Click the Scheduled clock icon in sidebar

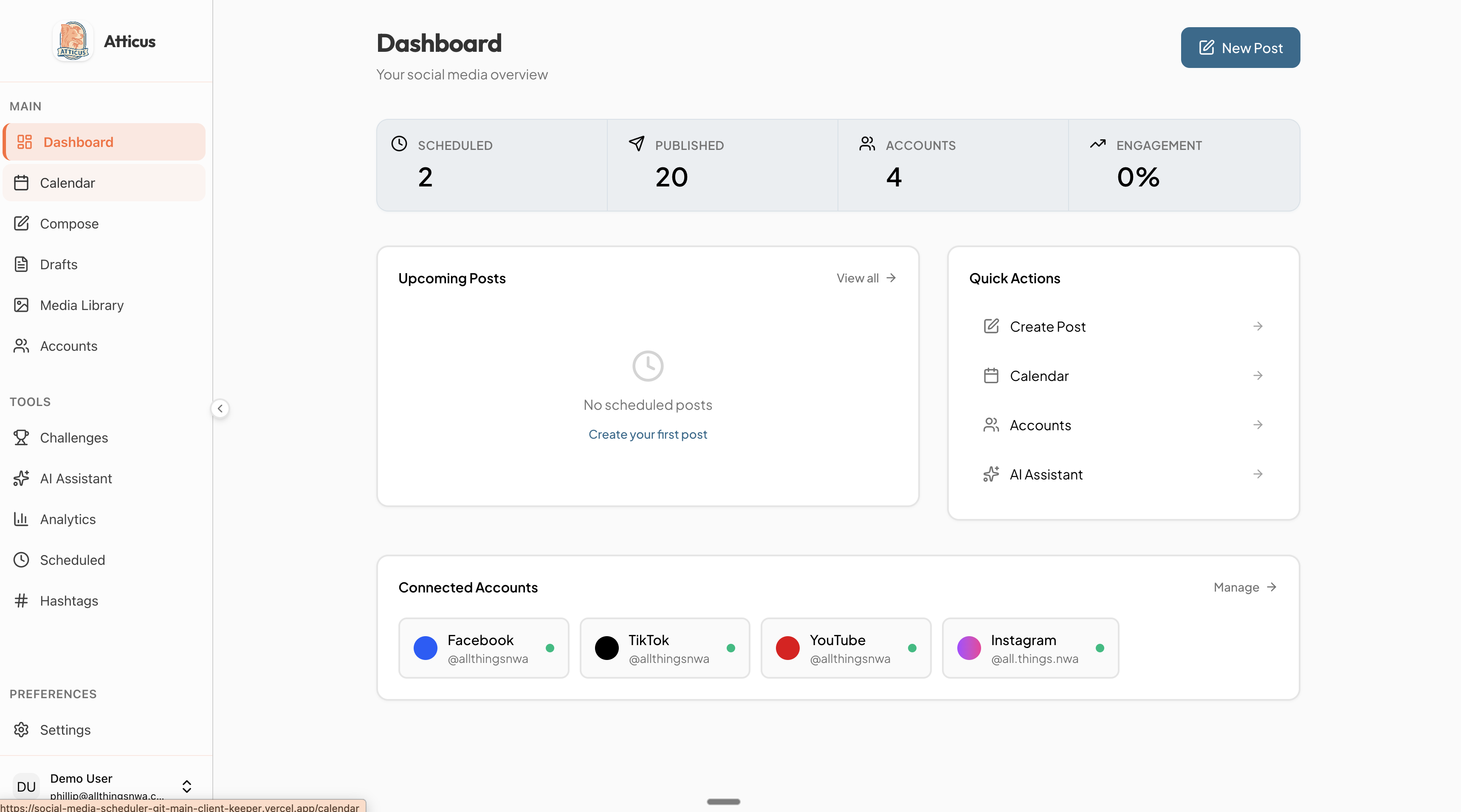[x=21, y=560]
